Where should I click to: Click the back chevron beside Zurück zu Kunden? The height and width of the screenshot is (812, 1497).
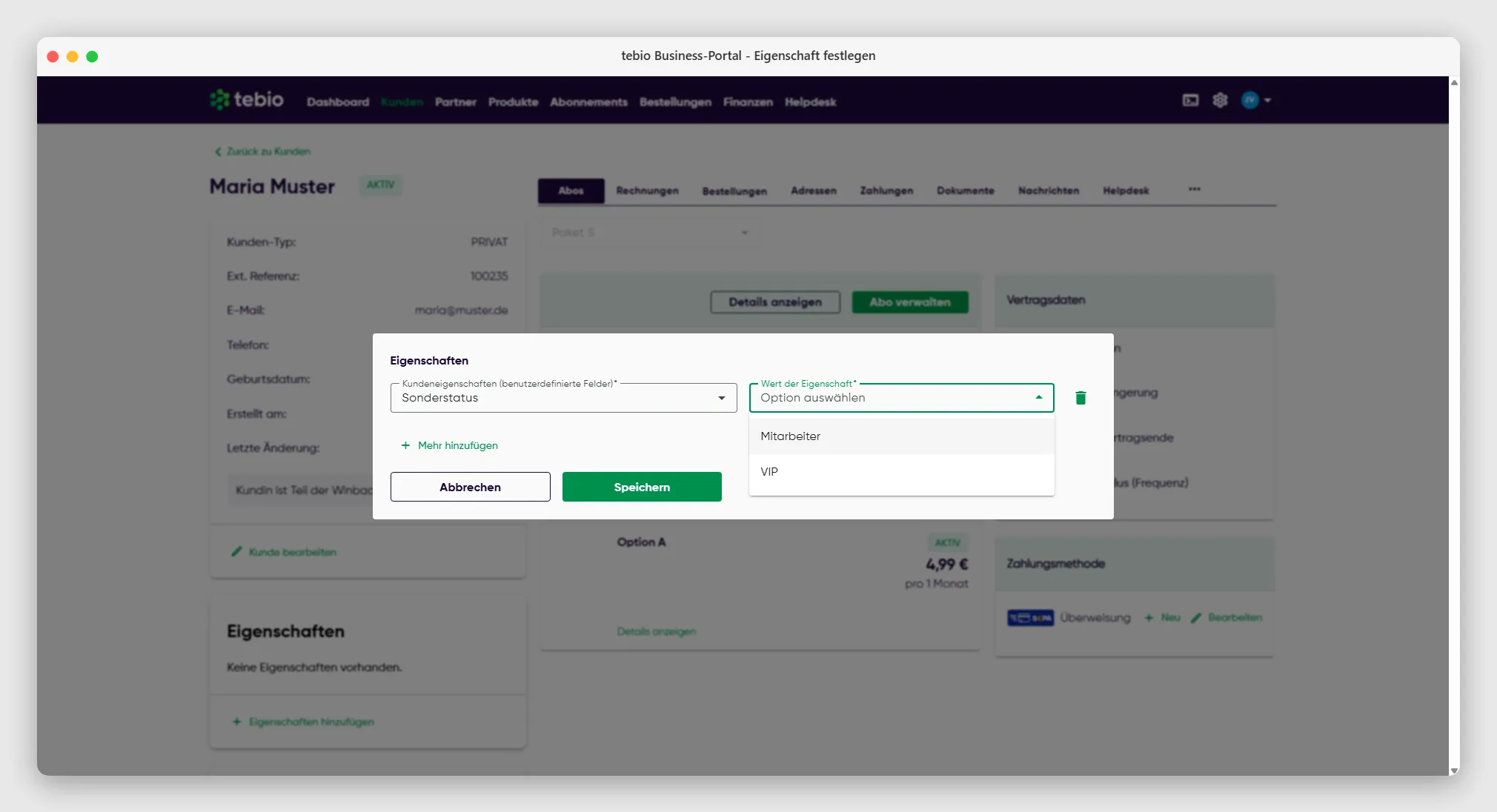tap(218, 151)
